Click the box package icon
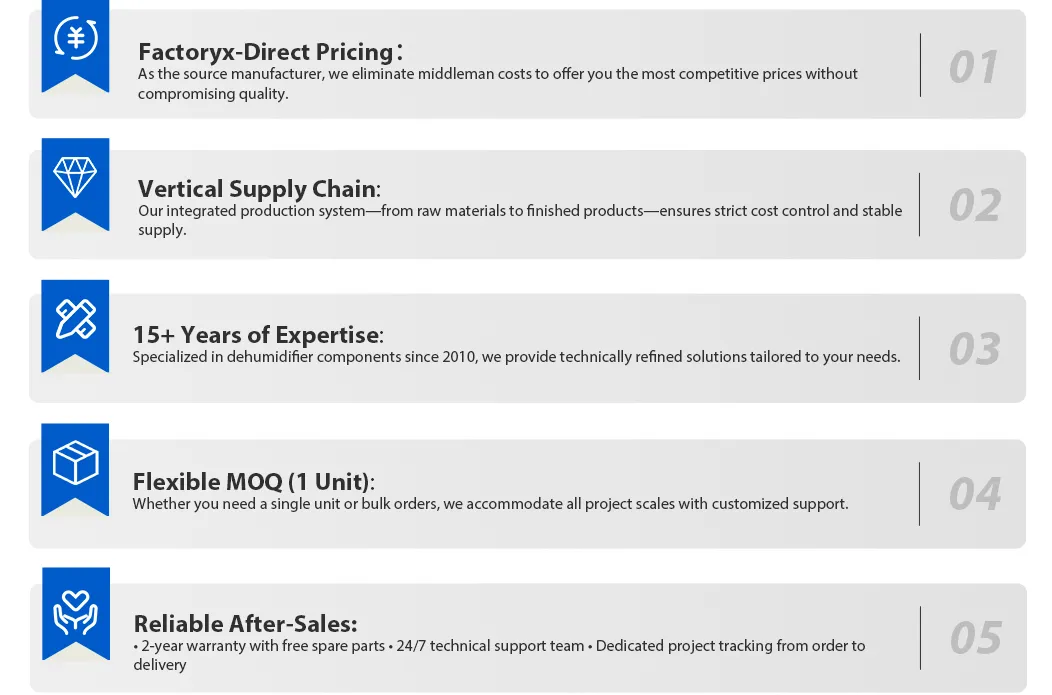 [75, 463]
